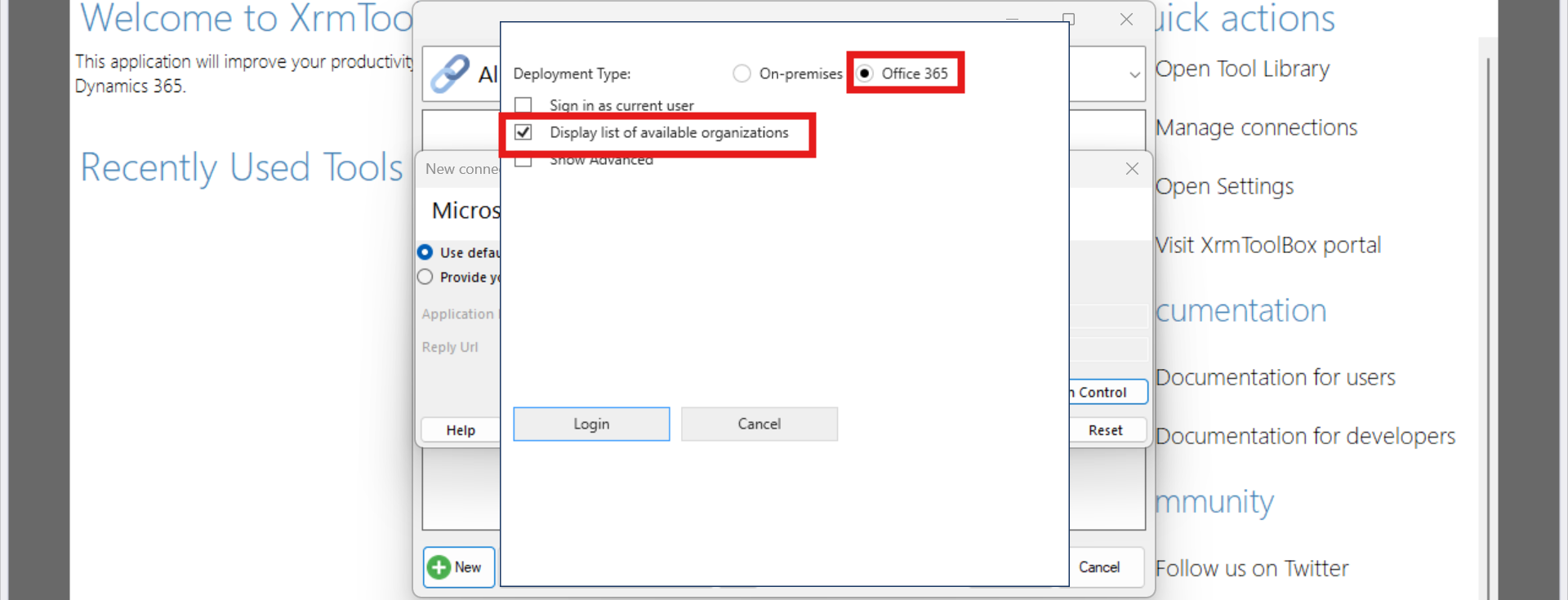The image size is (1568, 600).
Task: Click the chain link connection icon
Action: (x=450, y=74)
